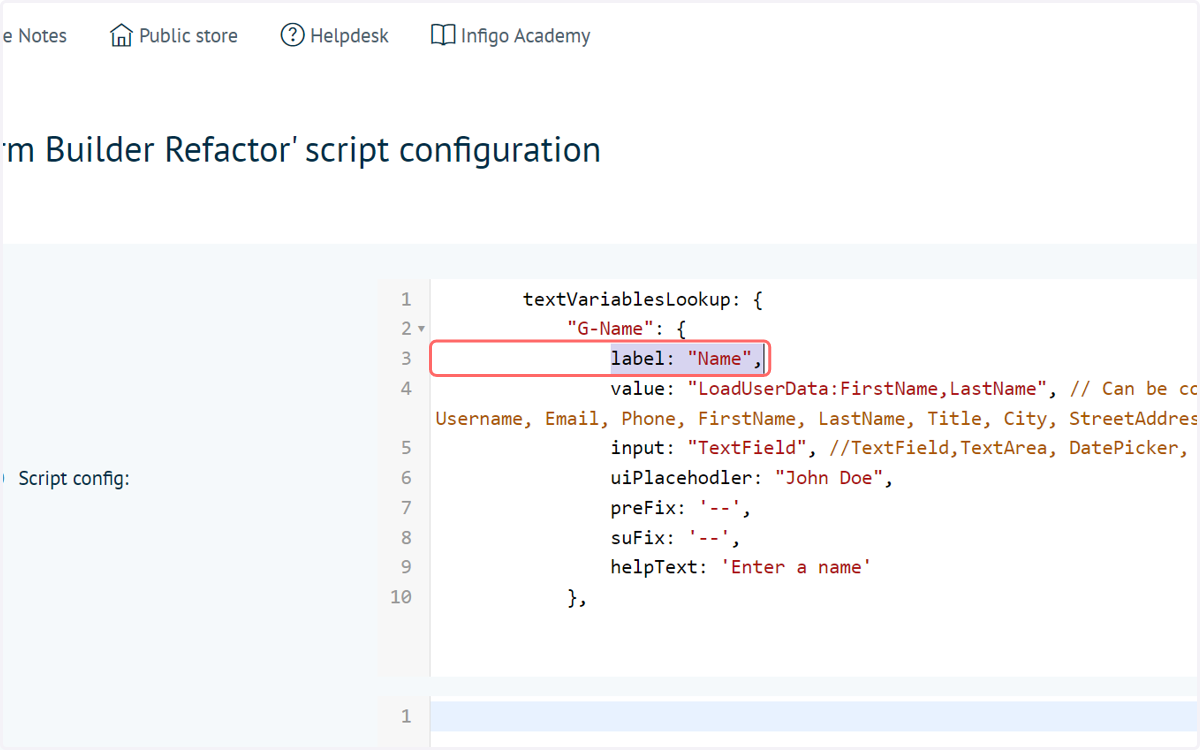Screen dimensions: 1200x750
Task: Open the Public store link
Action: click(x=174, y=36)
